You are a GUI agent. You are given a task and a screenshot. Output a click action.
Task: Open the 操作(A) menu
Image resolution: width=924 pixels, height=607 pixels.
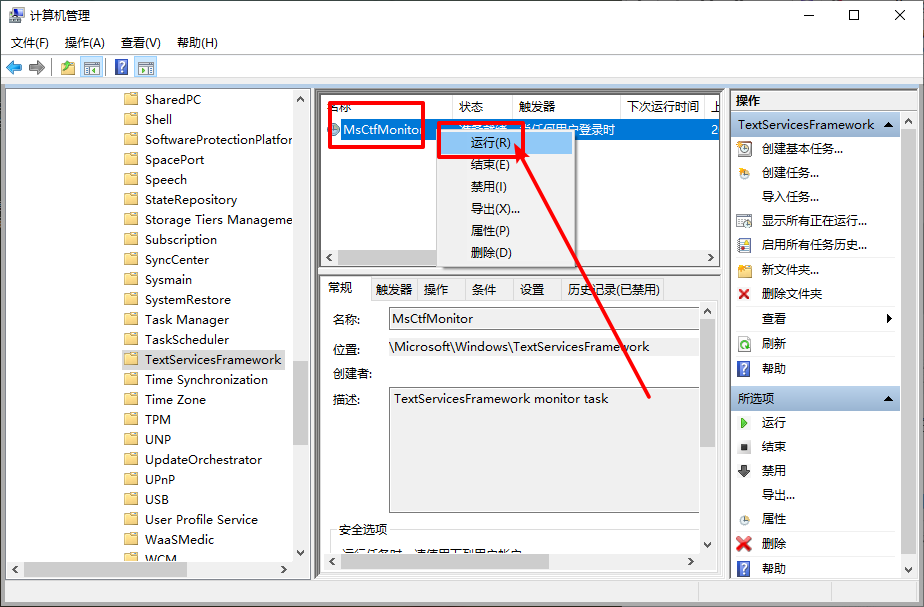[x=84, y=43]
